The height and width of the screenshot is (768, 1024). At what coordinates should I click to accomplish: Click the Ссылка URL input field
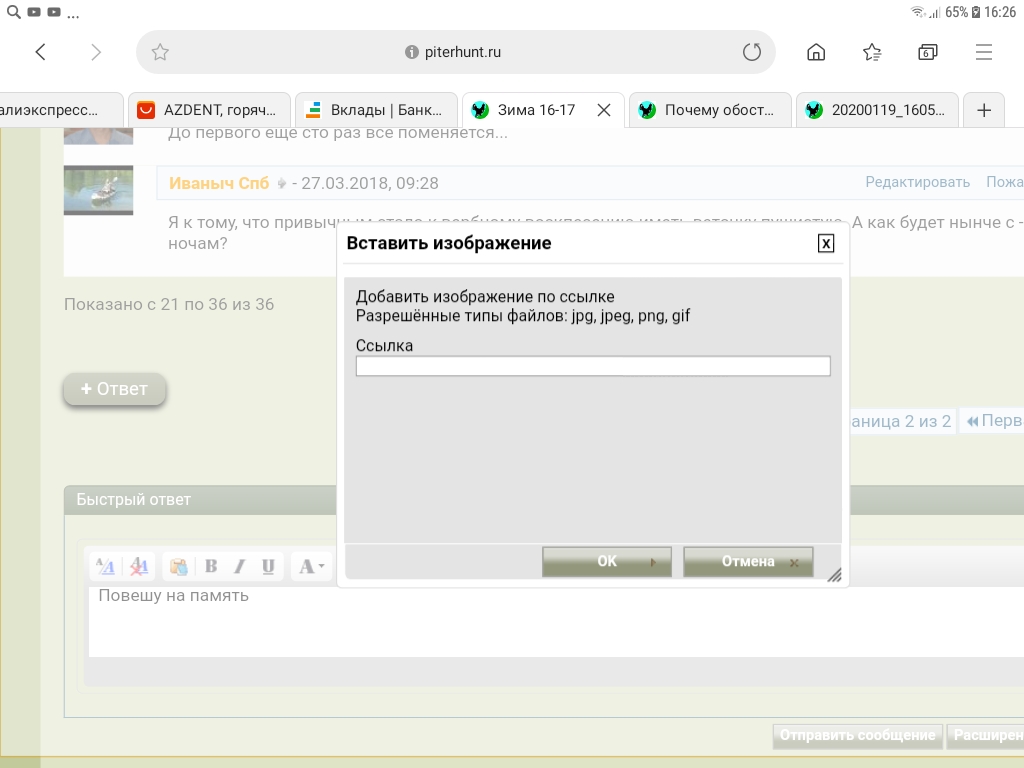click(593, 367)
